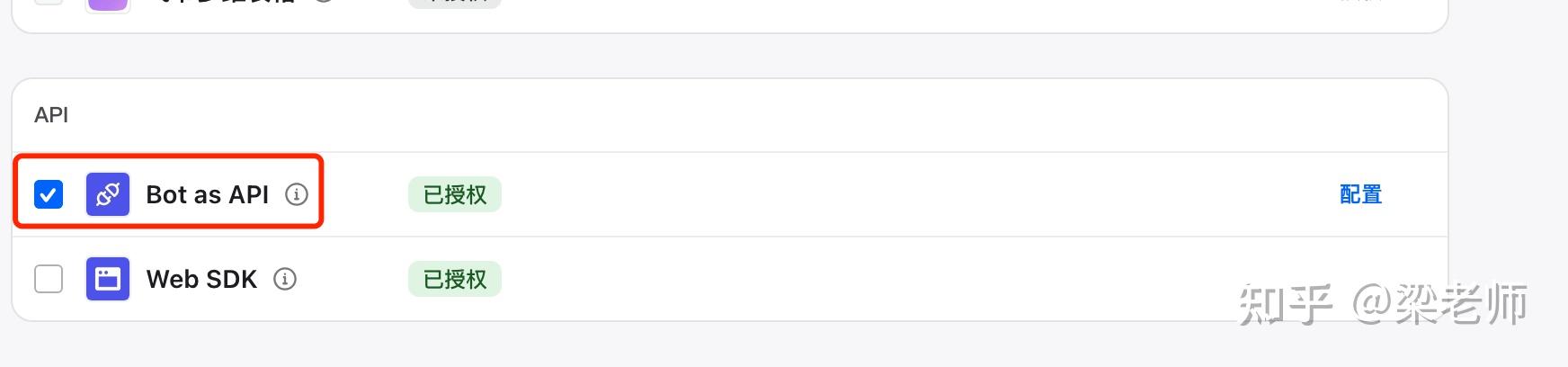
Task: Uncheck the Bot as API checkbox
Action: (x=49, y=194)
